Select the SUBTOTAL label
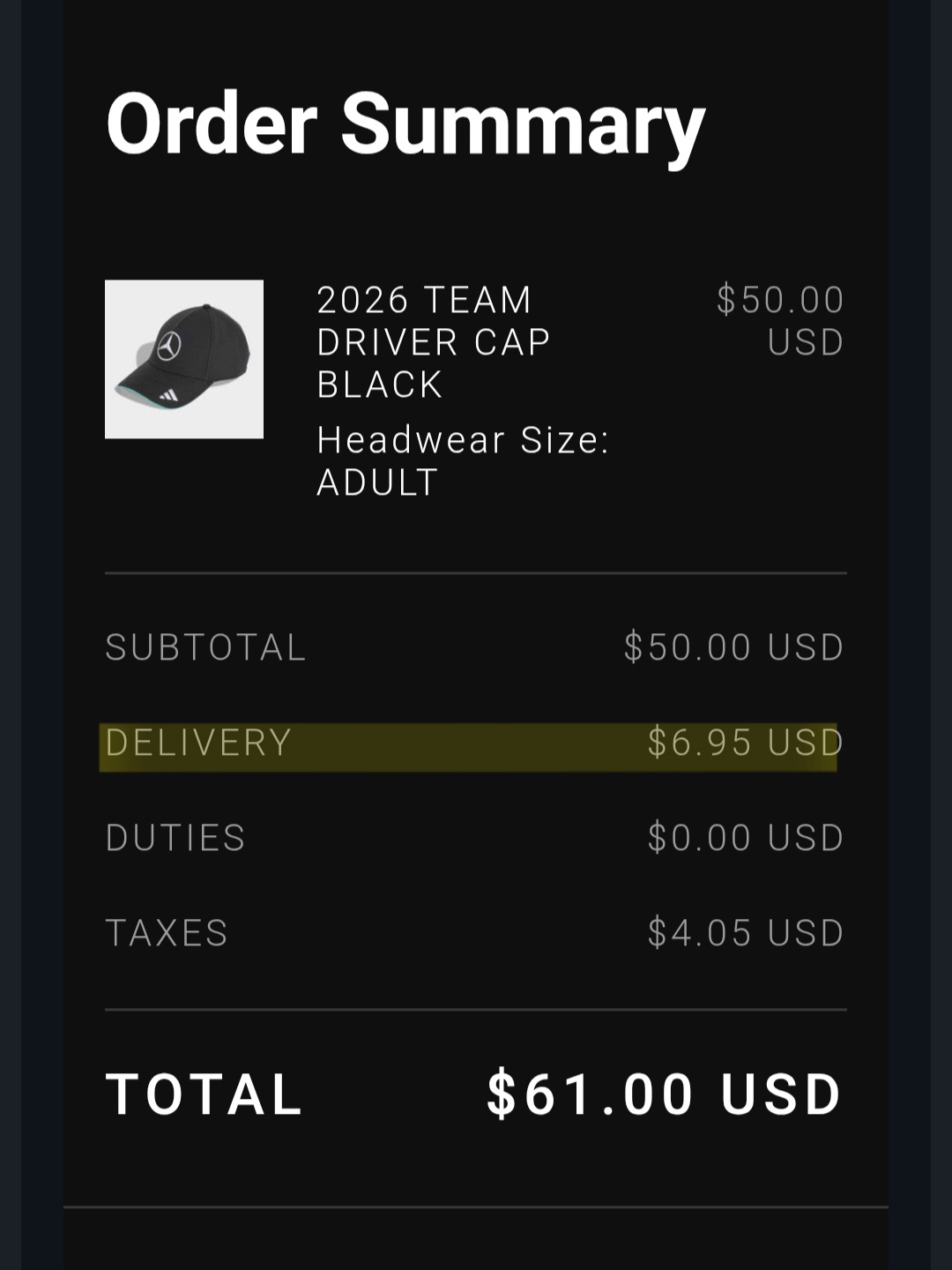The image size is (952, 1270). [x=205, y=647]
